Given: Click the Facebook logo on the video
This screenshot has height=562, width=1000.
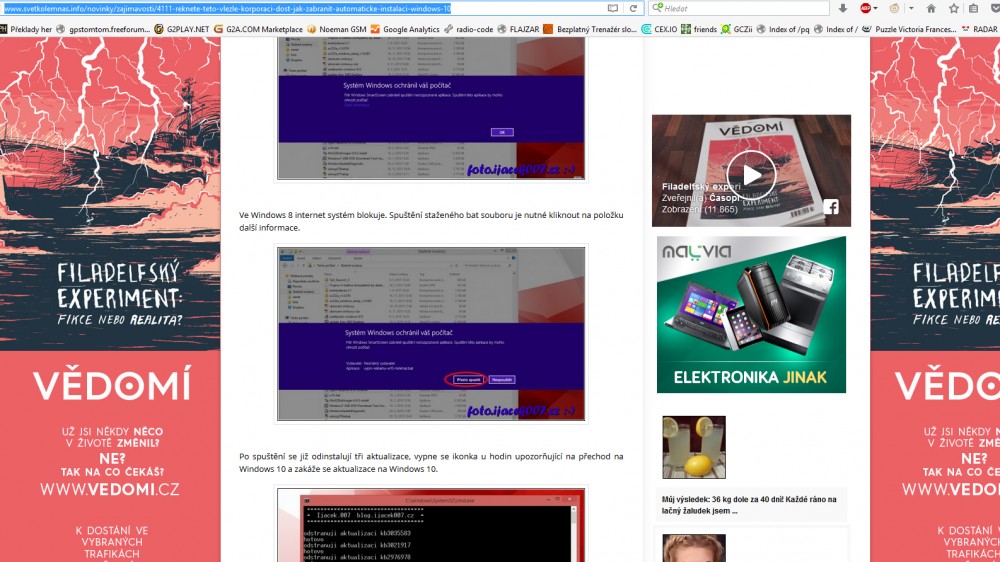Looking at the screenshot, I should coord(831,207).
